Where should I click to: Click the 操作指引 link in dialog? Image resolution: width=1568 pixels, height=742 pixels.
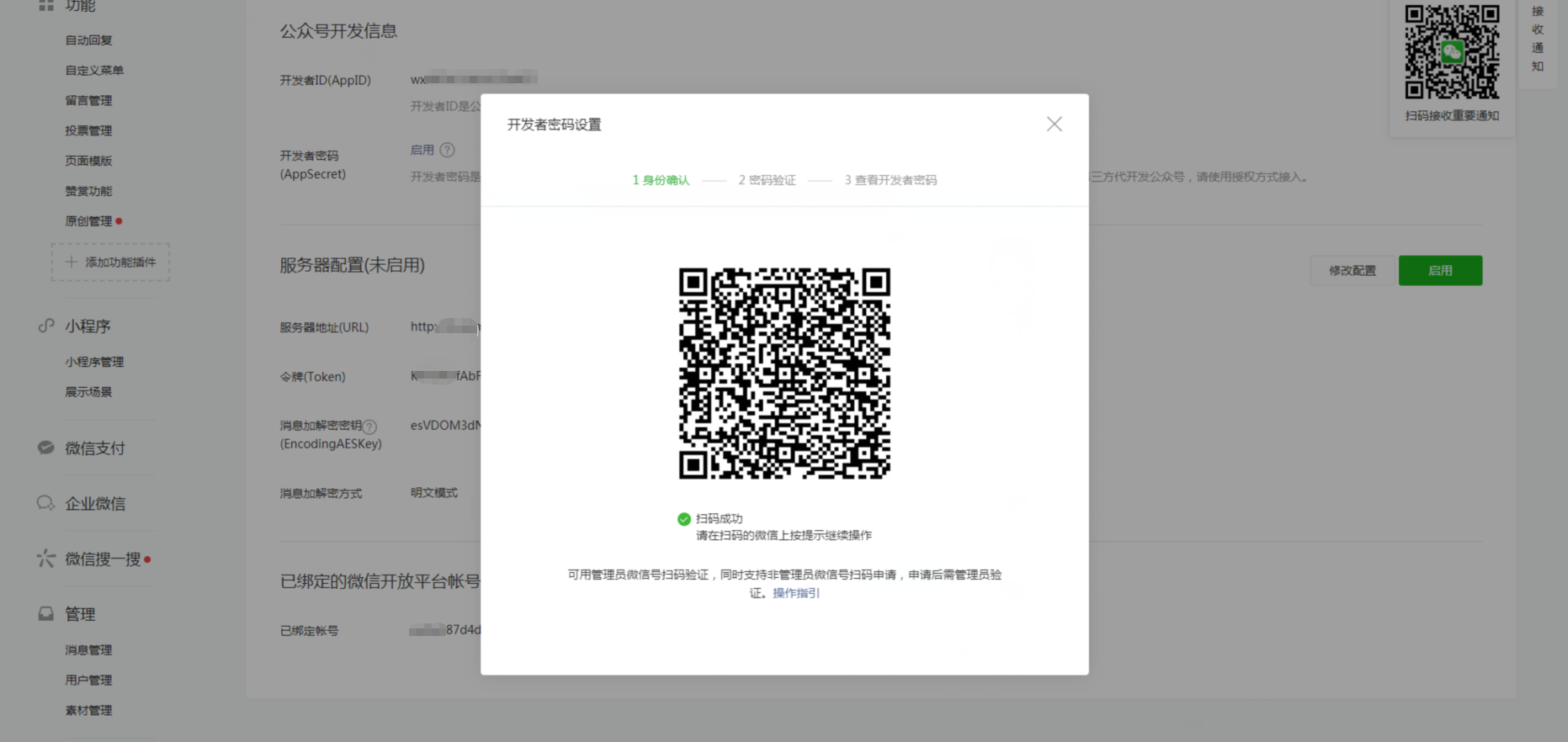pos(795,593)
